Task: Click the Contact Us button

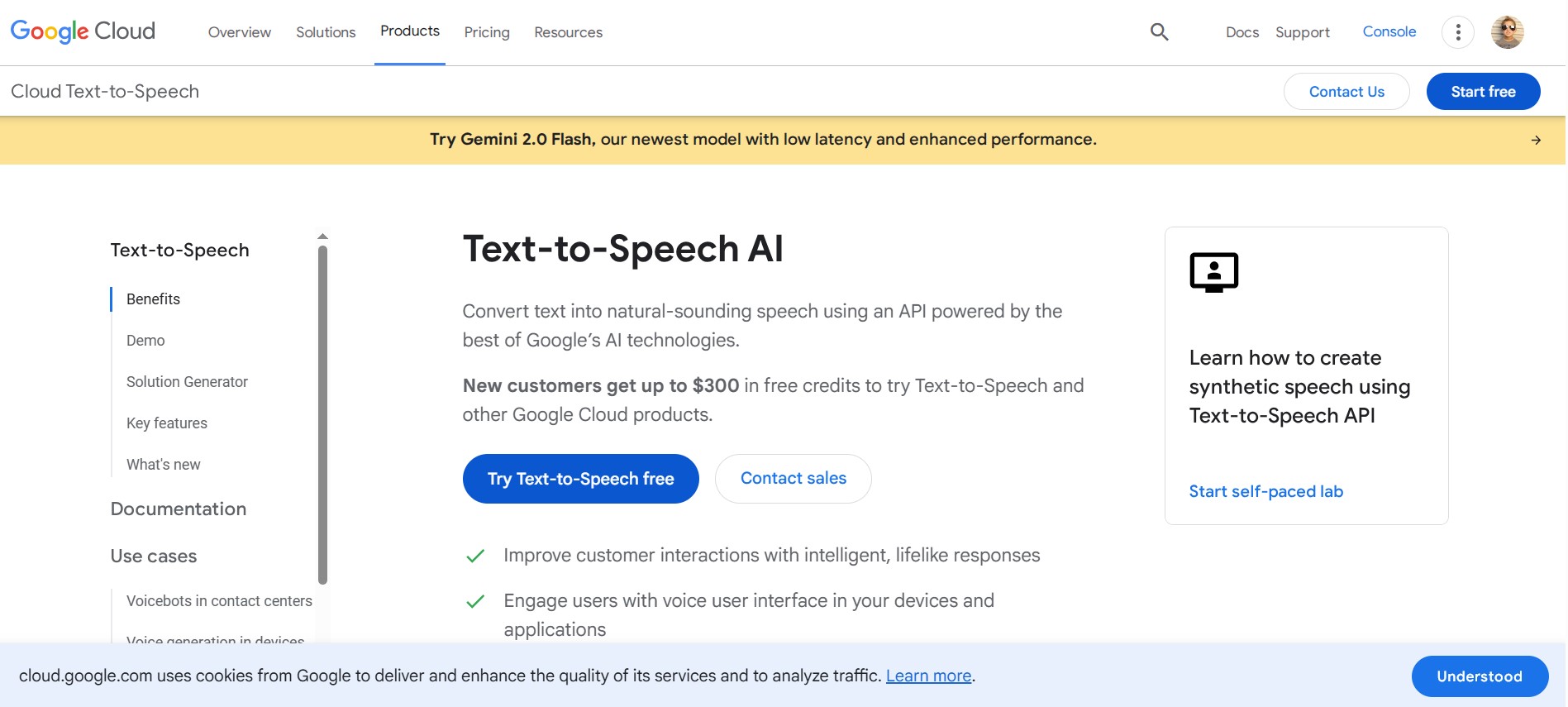Action: (1346, 92)
